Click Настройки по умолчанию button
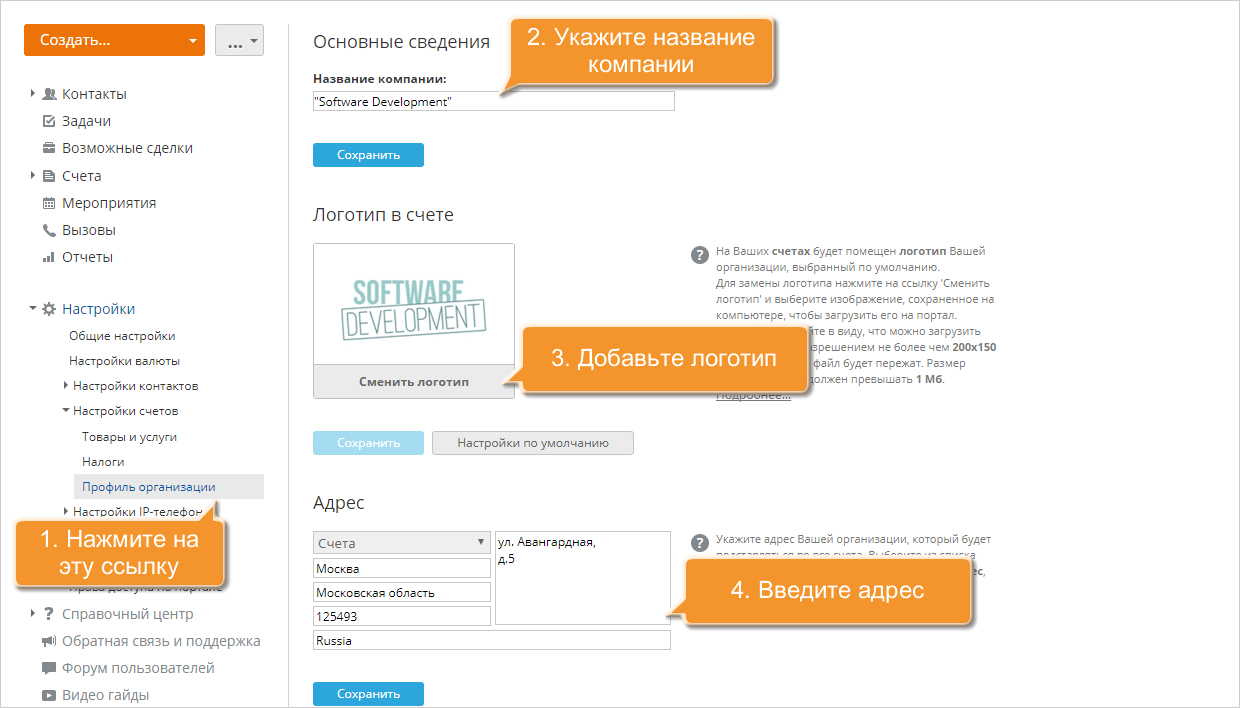This screenshot has height=708, width=1240. (x=532, y=443)
